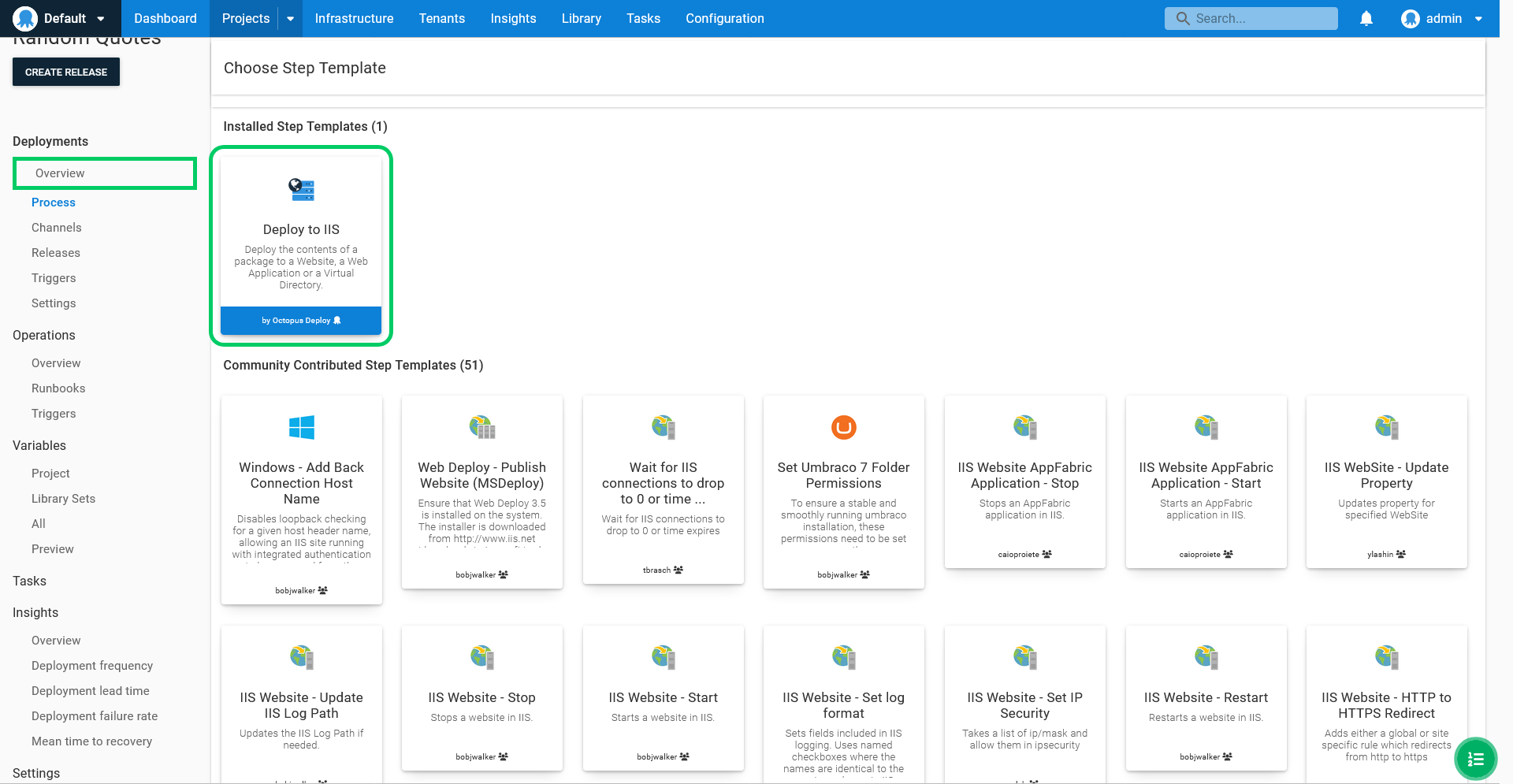
Task: Open Project variables in the sidebar
Action: coord(50,474)
